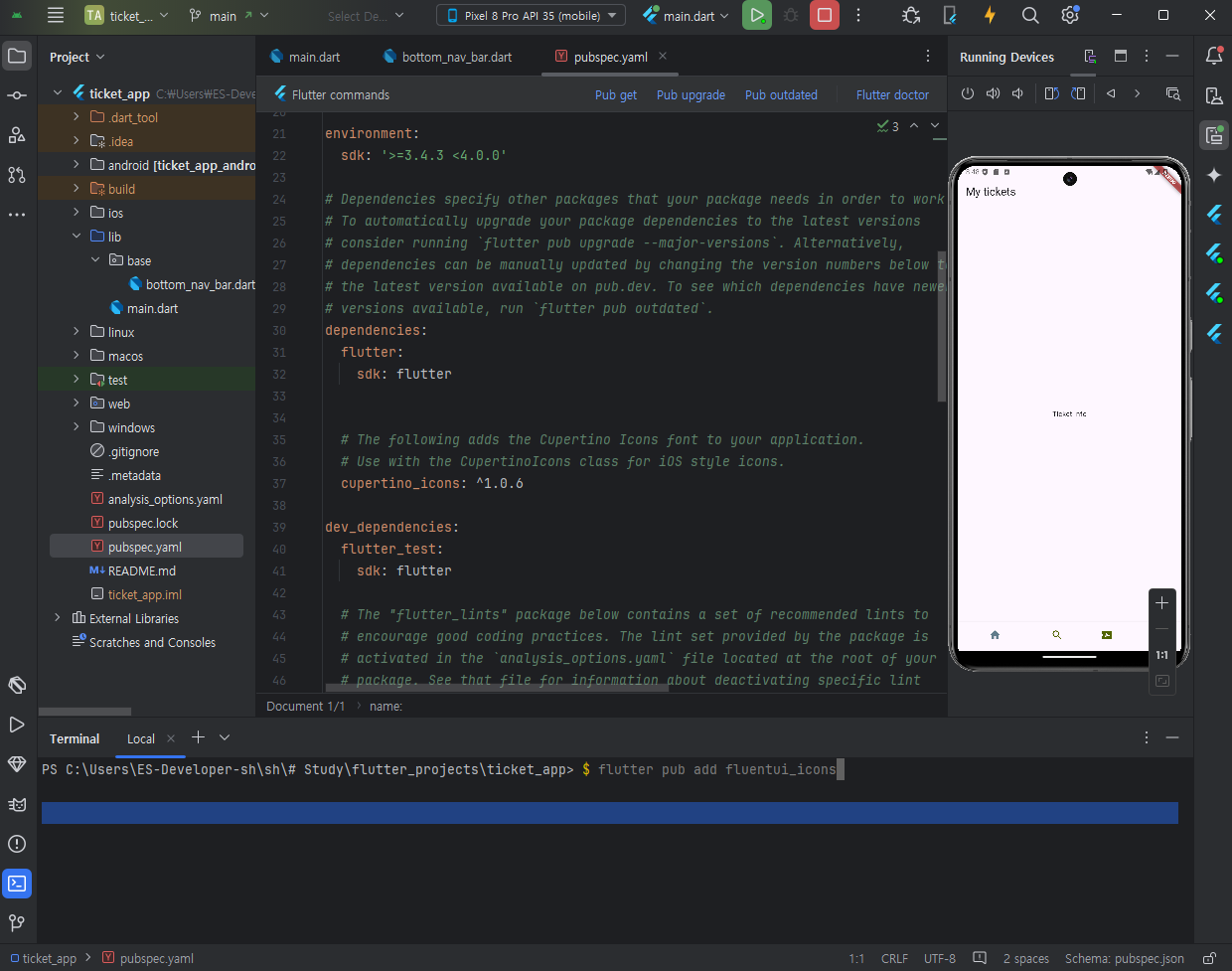The image size is (1232, 971).
Task: Rotate emulator right
Action: 1078,93
